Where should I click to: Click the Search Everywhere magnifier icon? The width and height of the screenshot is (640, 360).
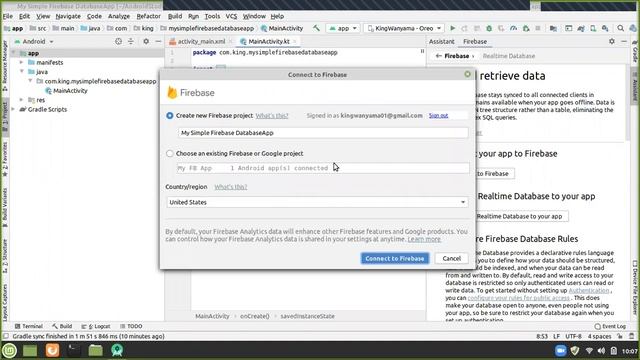point(620,28)
